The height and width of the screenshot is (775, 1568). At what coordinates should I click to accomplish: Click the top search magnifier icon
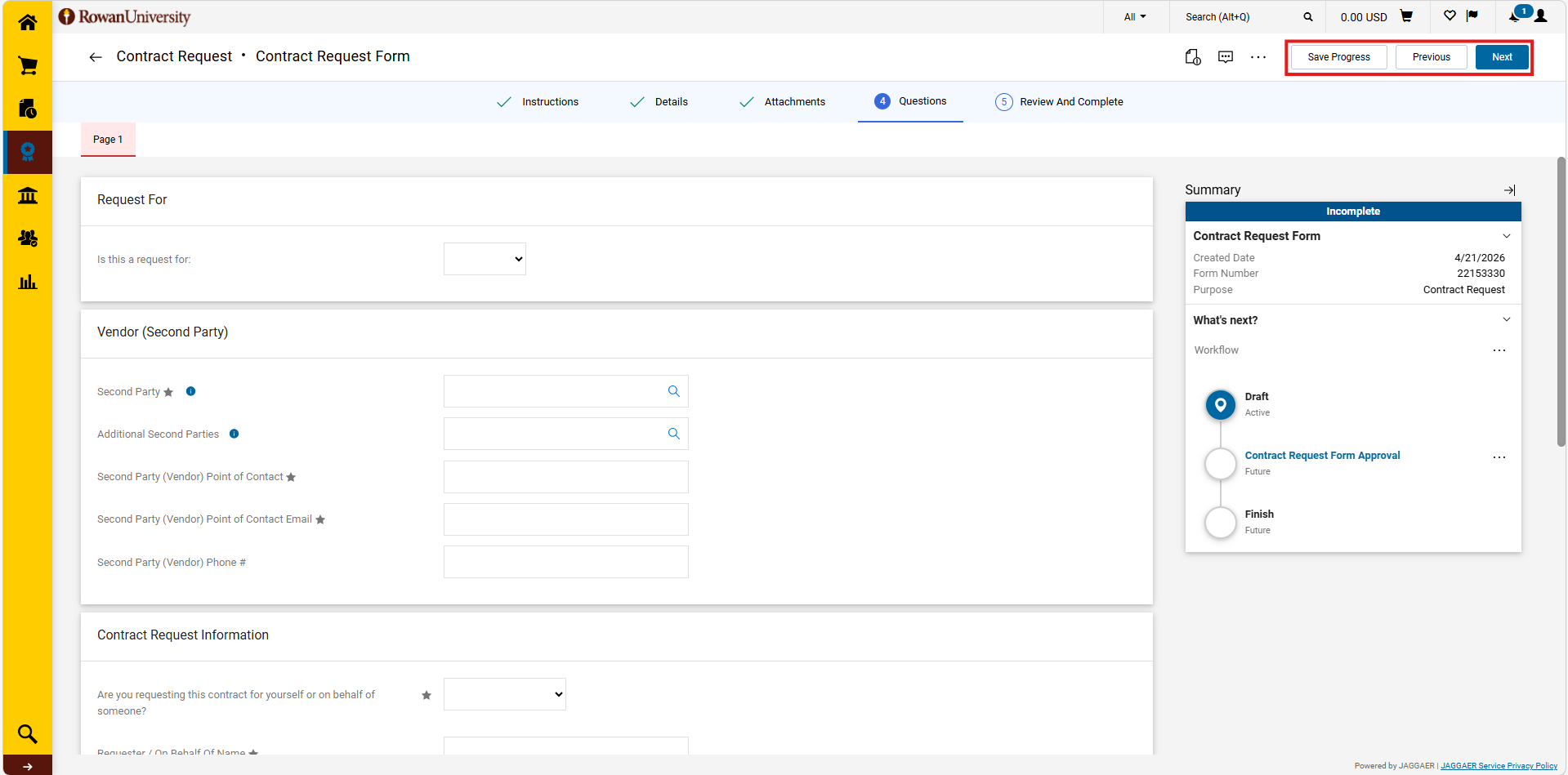[1308, 17]
